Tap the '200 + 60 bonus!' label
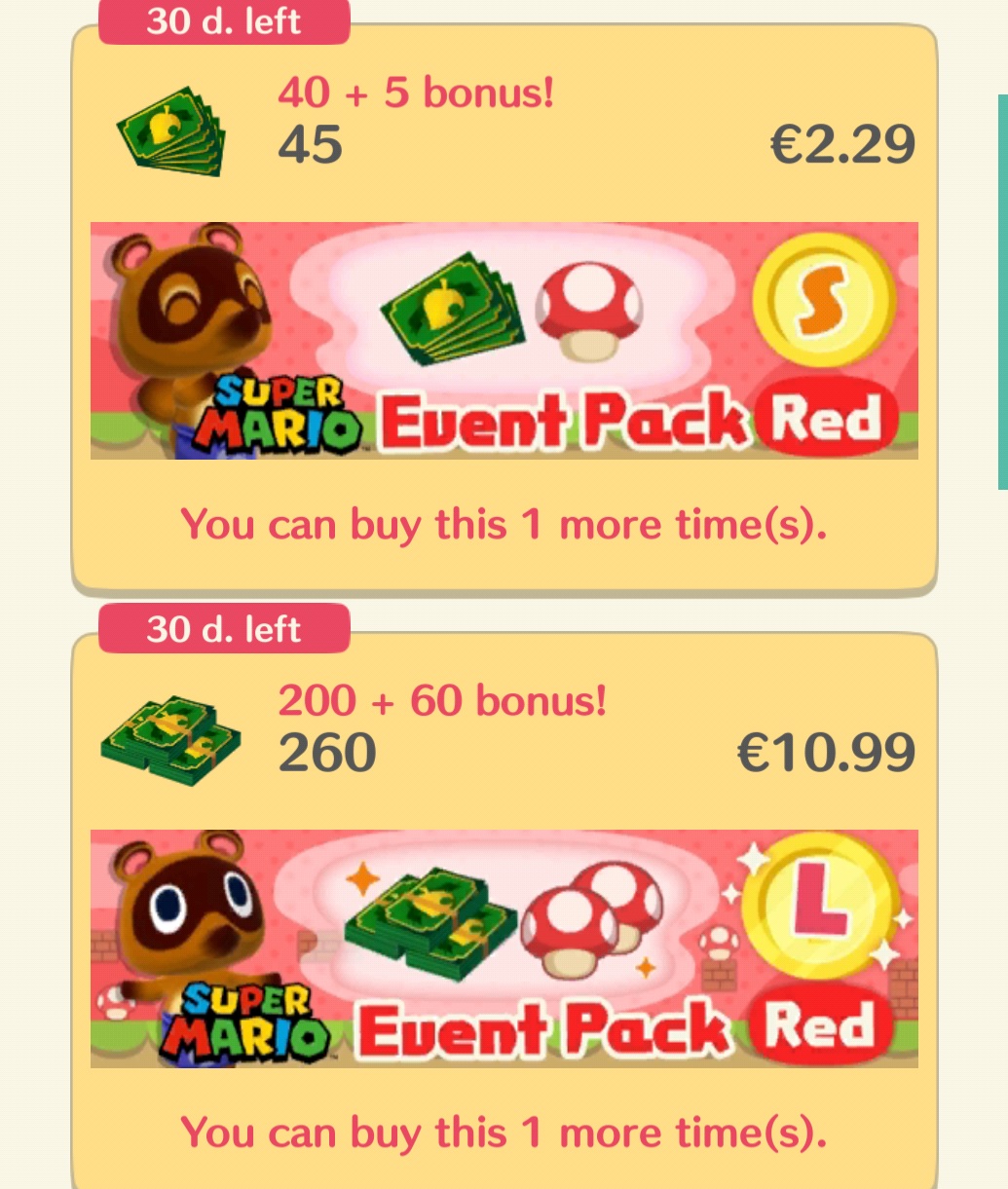Screen dimensions: 1008x1189 (442, 700)
